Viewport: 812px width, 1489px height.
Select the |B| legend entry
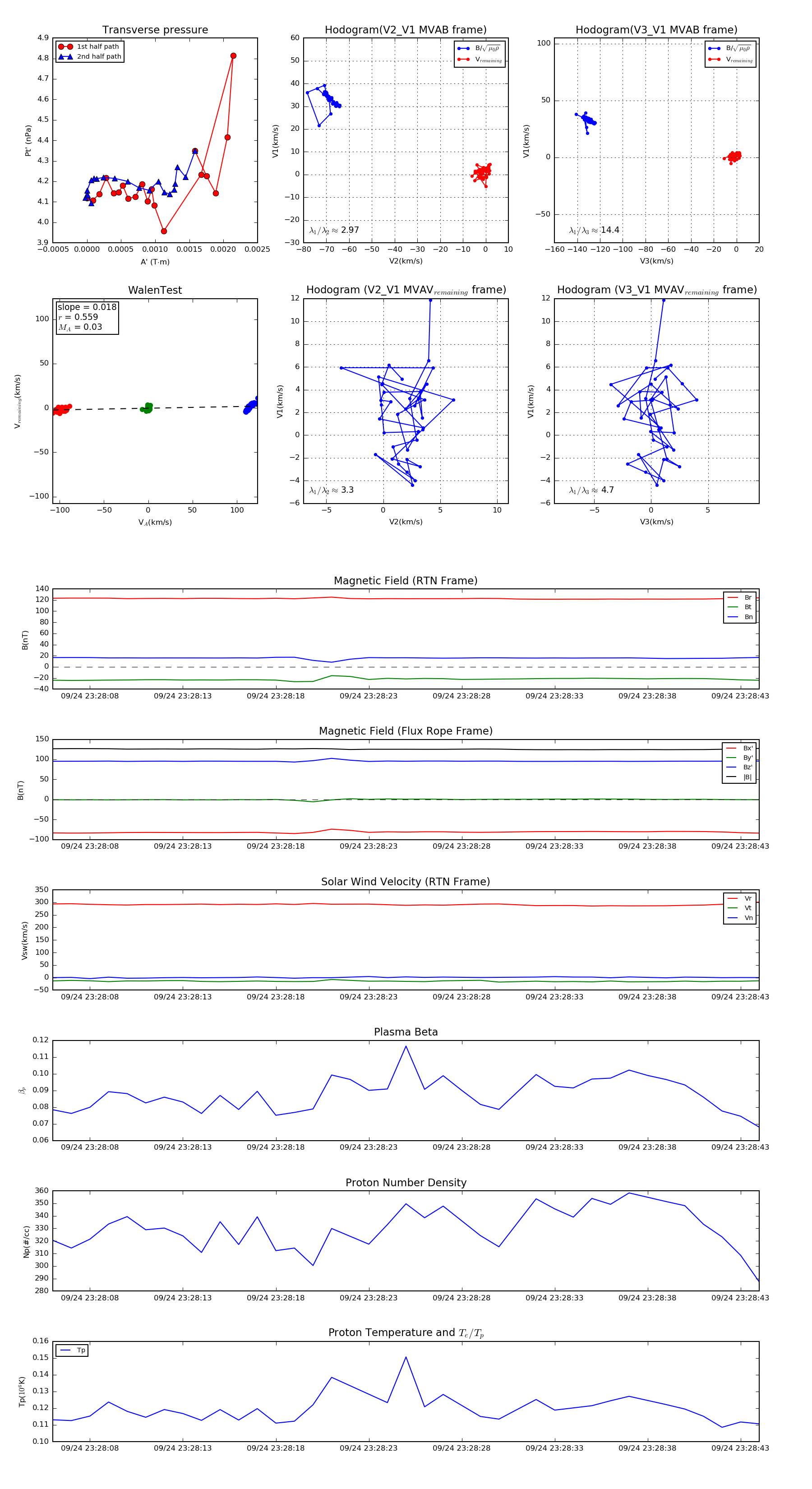[739, 777]
